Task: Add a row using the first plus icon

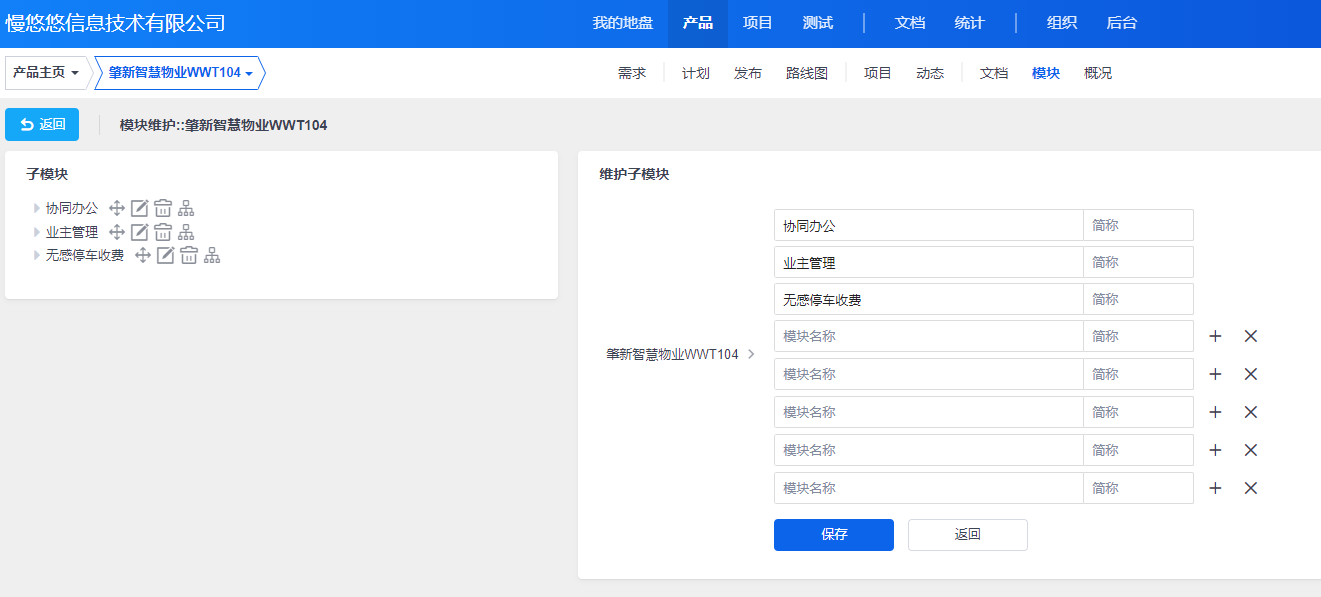Action: [1215, 336]
